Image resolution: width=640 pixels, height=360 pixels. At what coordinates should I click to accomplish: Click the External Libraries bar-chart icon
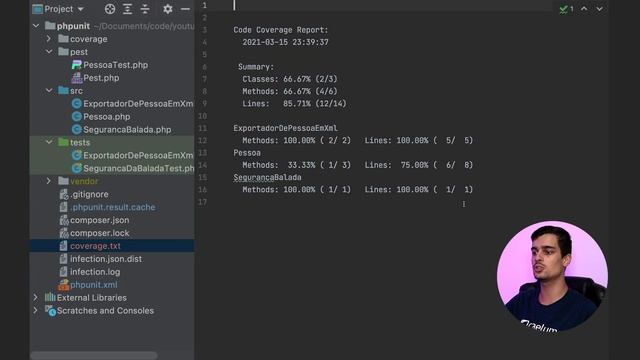click(x=50, y=297)
